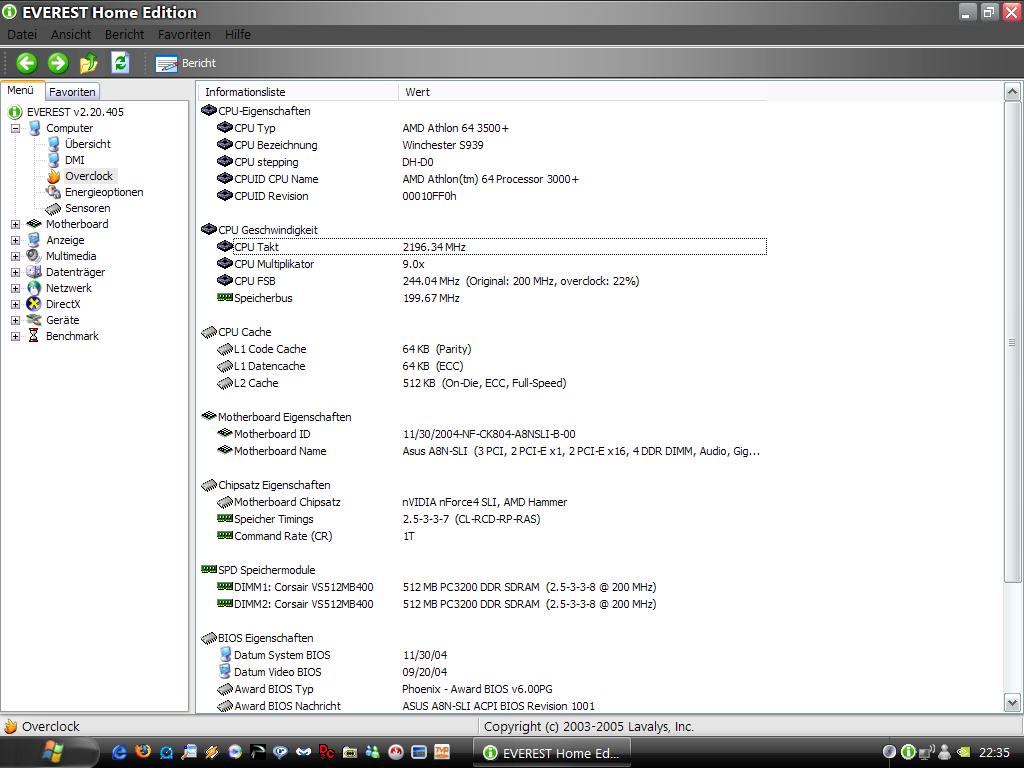Select EVEREST v2.20.405 root tree node

[75, 112]
